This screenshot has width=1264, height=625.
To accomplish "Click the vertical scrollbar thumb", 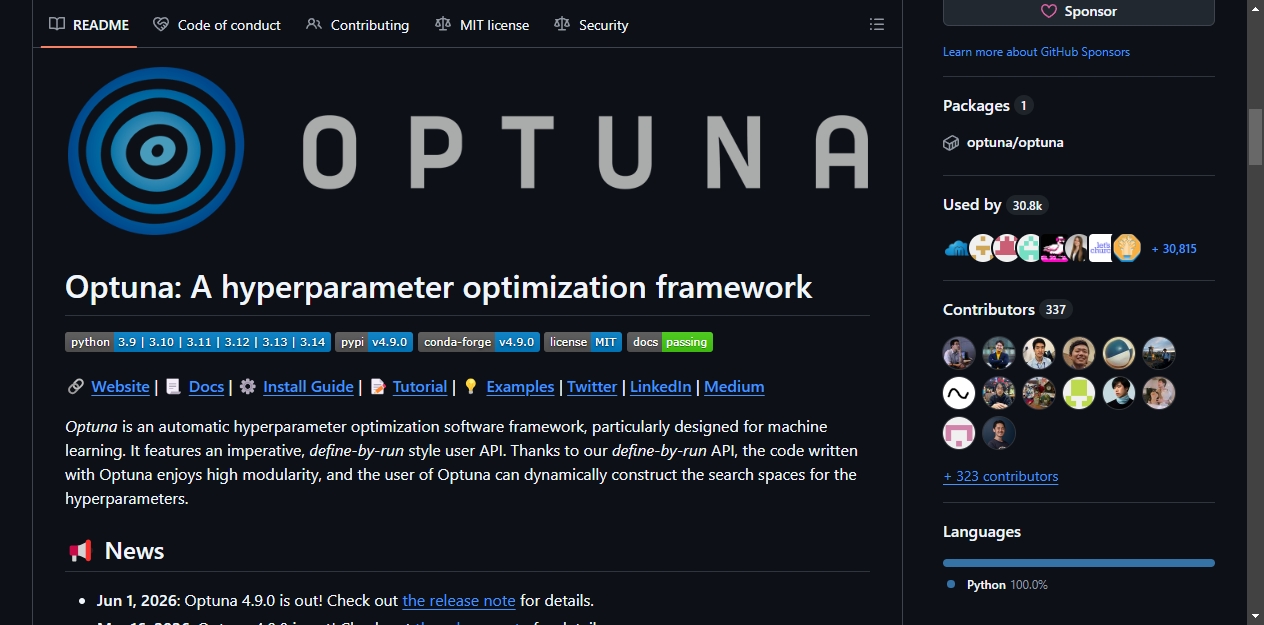I will (1256, 136).
